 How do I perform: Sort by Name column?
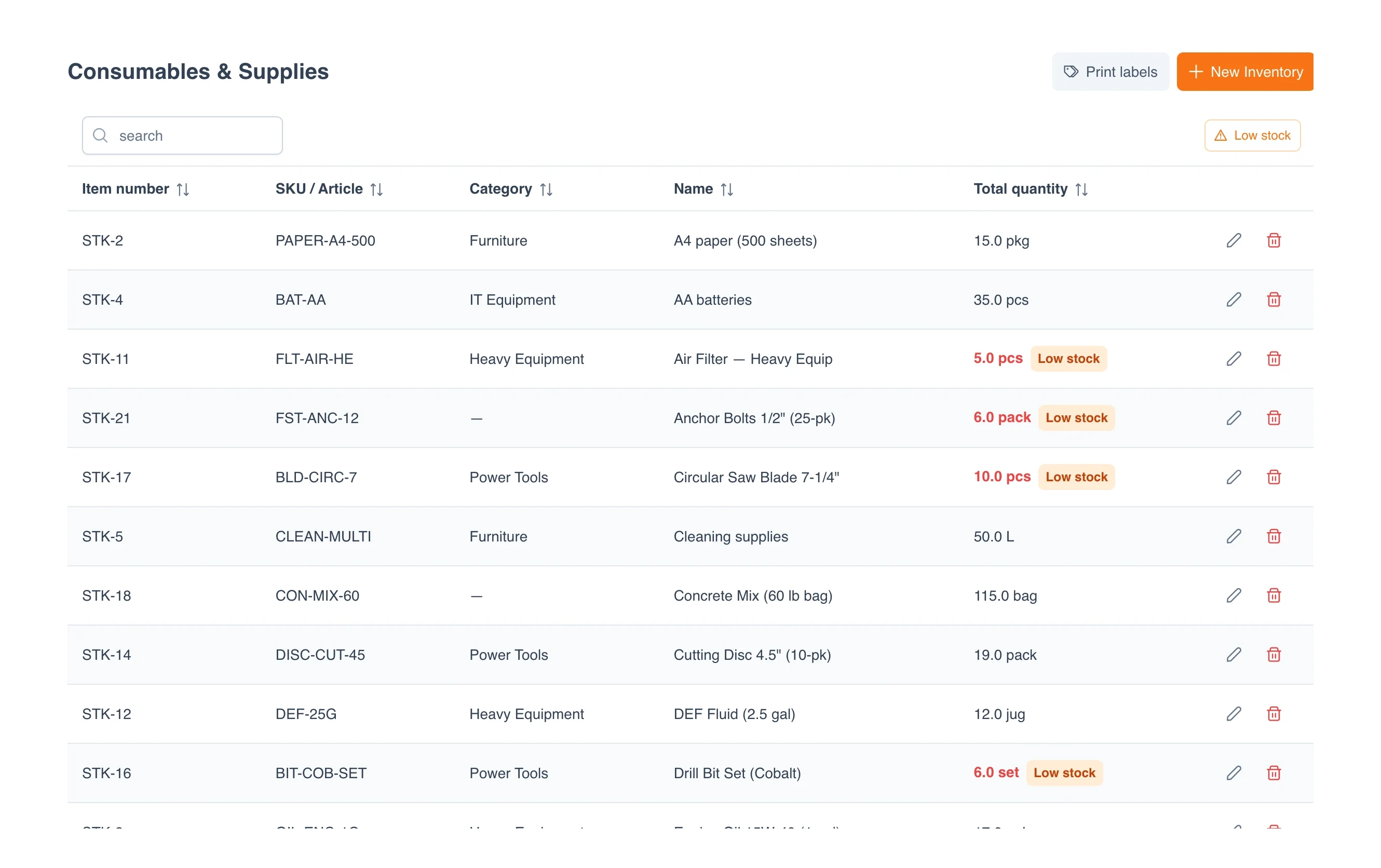tap(727, 189)
